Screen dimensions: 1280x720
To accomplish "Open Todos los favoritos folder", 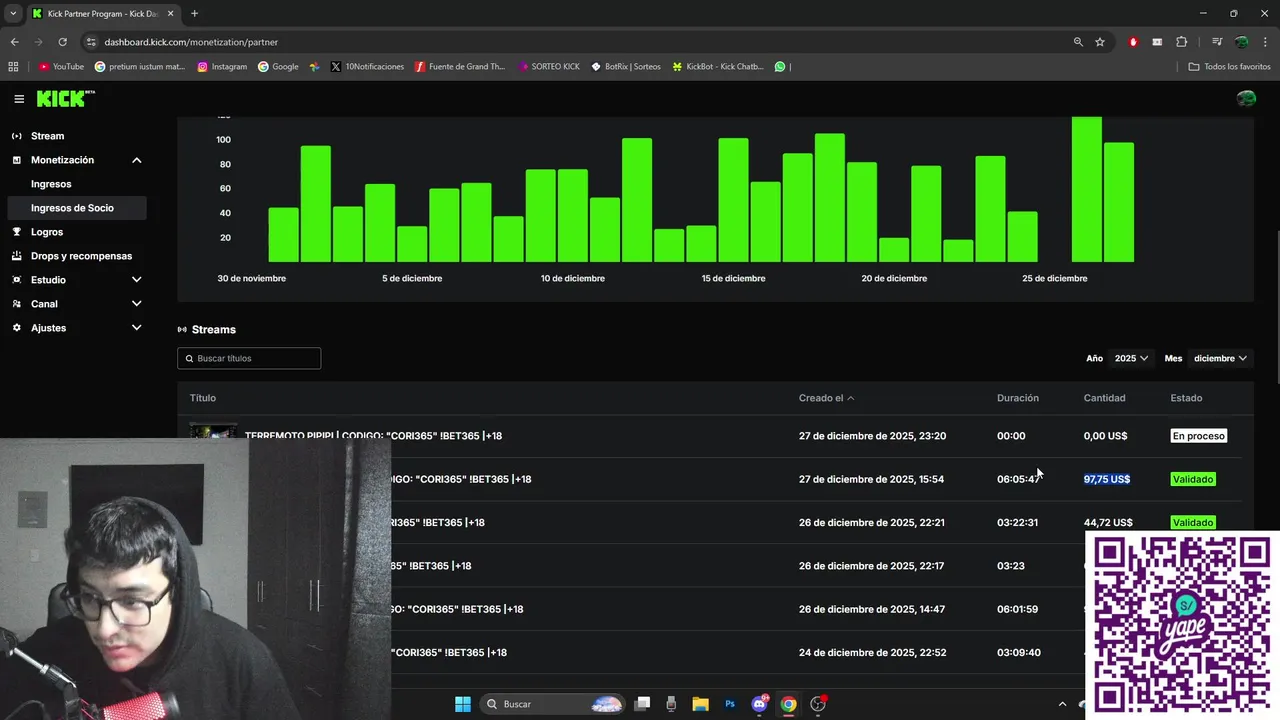I will coord(1229,66).
